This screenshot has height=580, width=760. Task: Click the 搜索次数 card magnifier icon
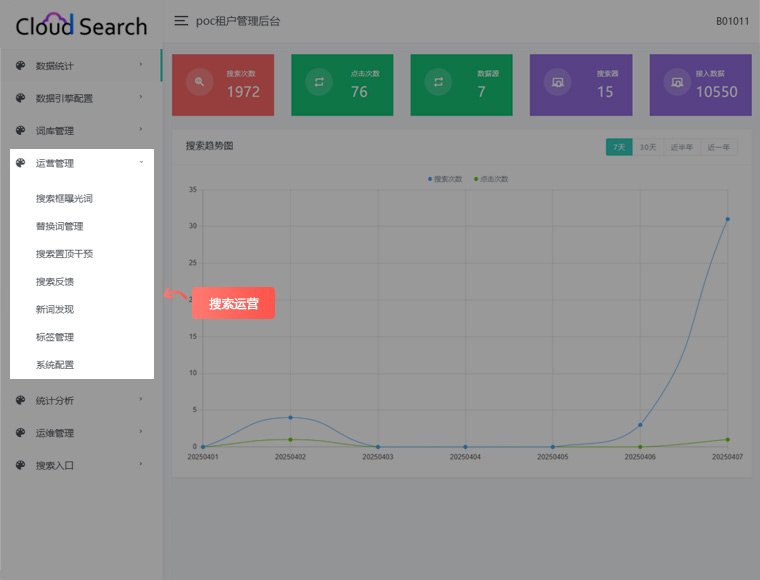coord(200,82)
